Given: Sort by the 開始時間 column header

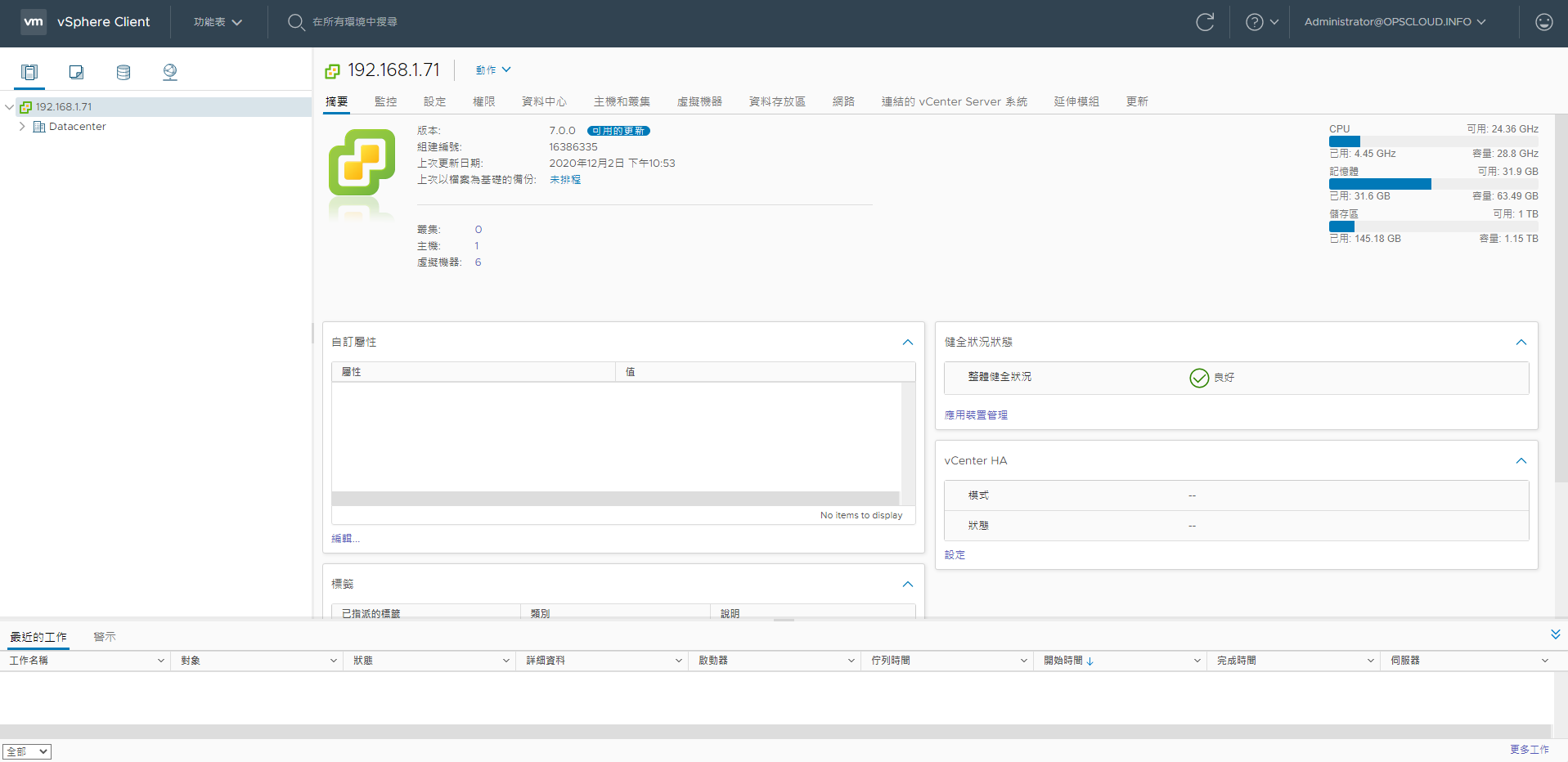Looking at the screenshot, I should (x=1070, y=661).
